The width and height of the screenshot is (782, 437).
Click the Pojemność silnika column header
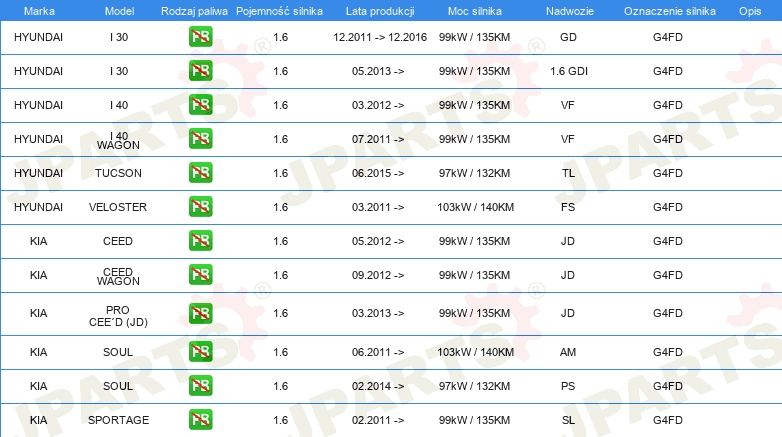pos(279,11)
